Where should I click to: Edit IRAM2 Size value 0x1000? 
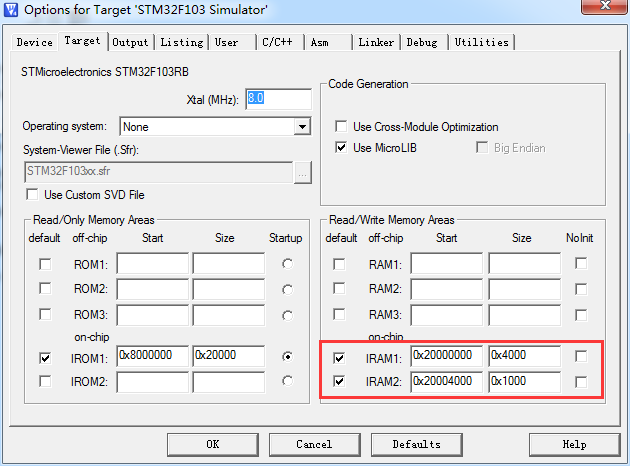(x=525, y=382)
